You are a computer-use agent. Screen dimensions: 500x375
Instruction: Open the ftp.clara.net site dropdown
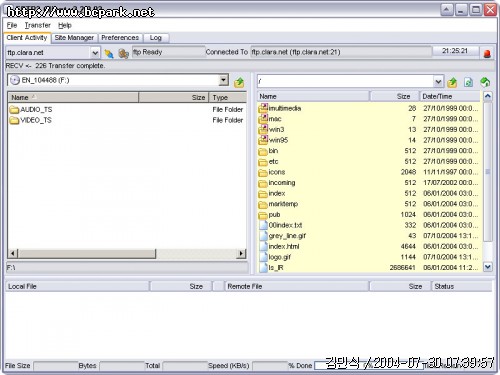95,53
